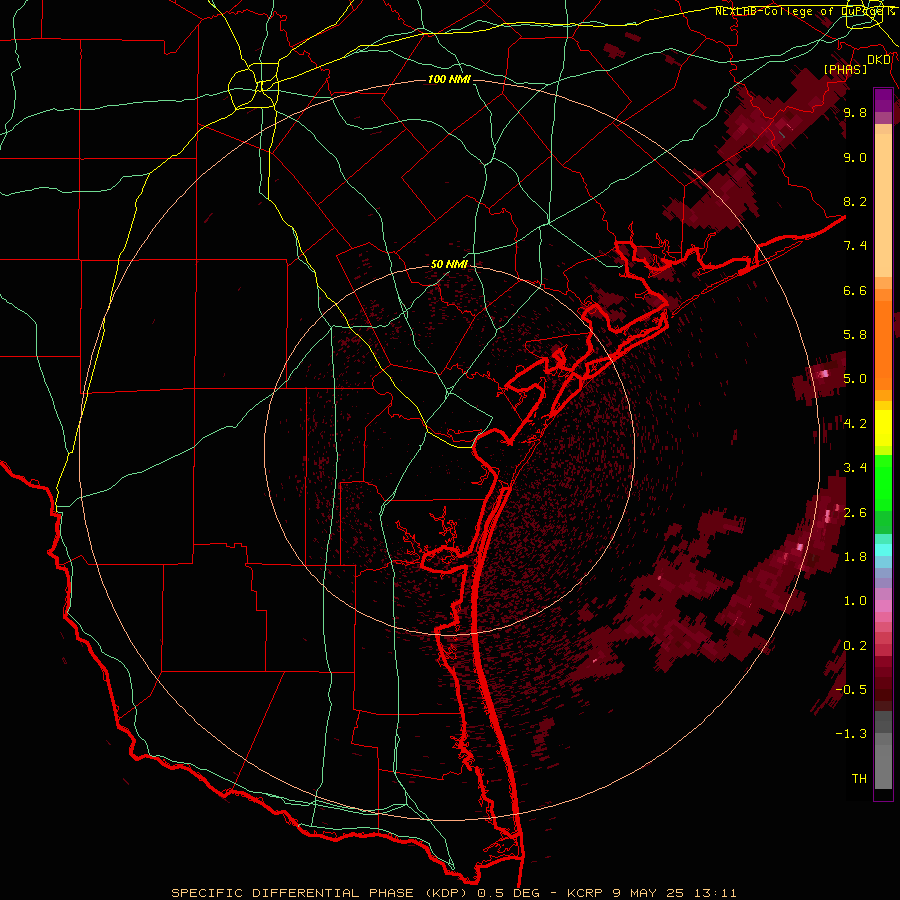The width and height of the screenshot is (900, 900).
Task: Click the 2.6 value on color scale
Action: pyautogui.click(x=855, y=513)
